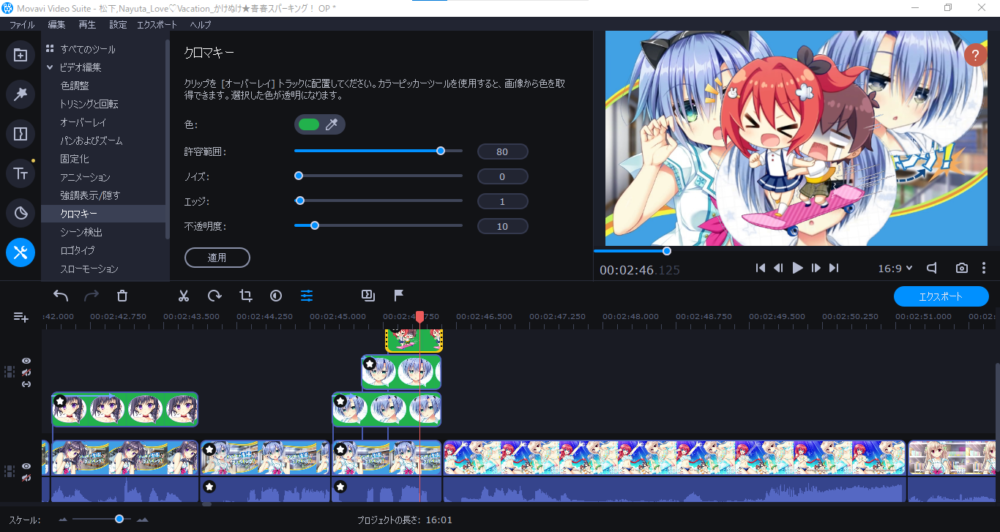Open the Transitions tab icon

click(x=20, y=134)
